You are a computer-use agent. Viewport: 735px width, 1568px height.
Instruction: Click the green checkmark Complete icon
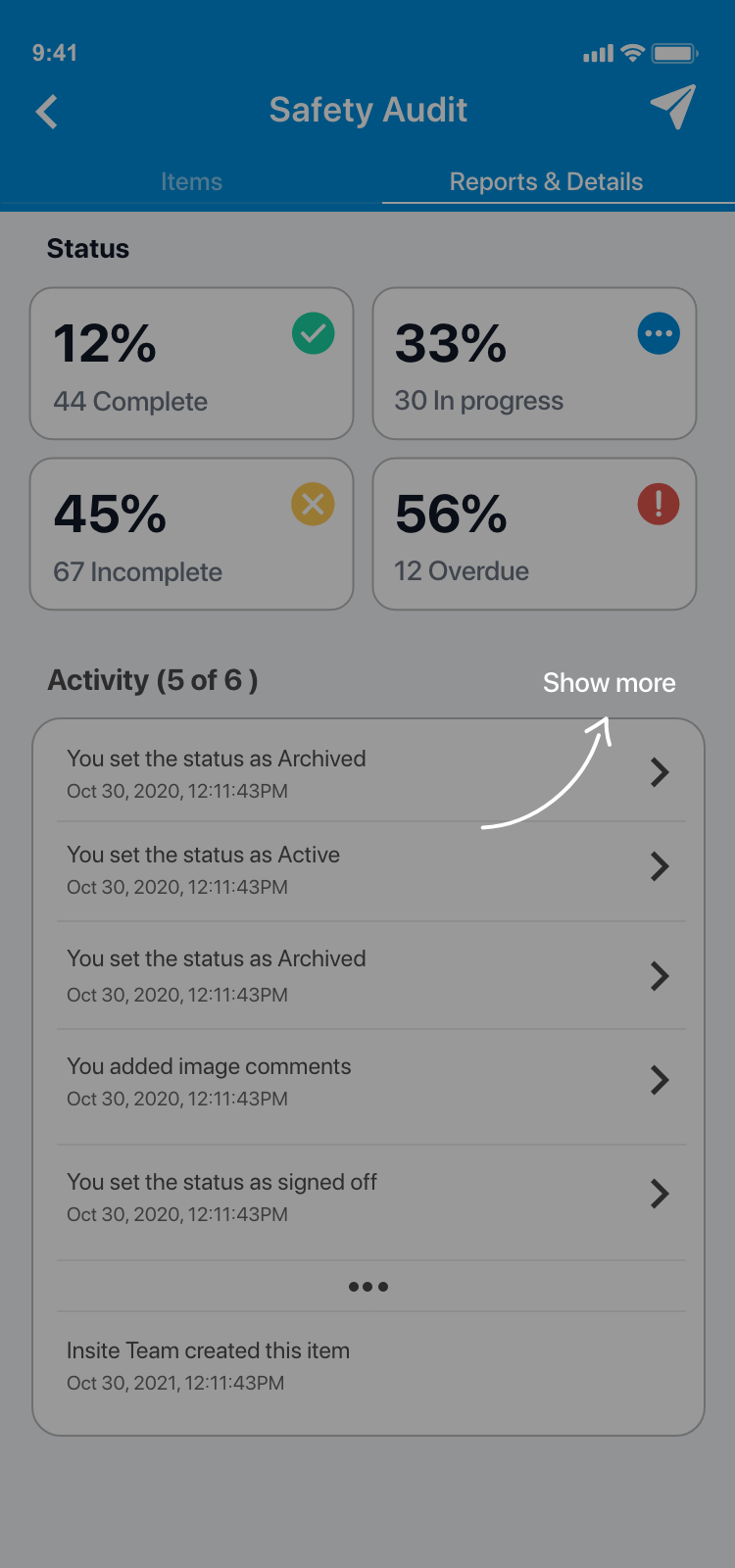[x=314, y=334]
